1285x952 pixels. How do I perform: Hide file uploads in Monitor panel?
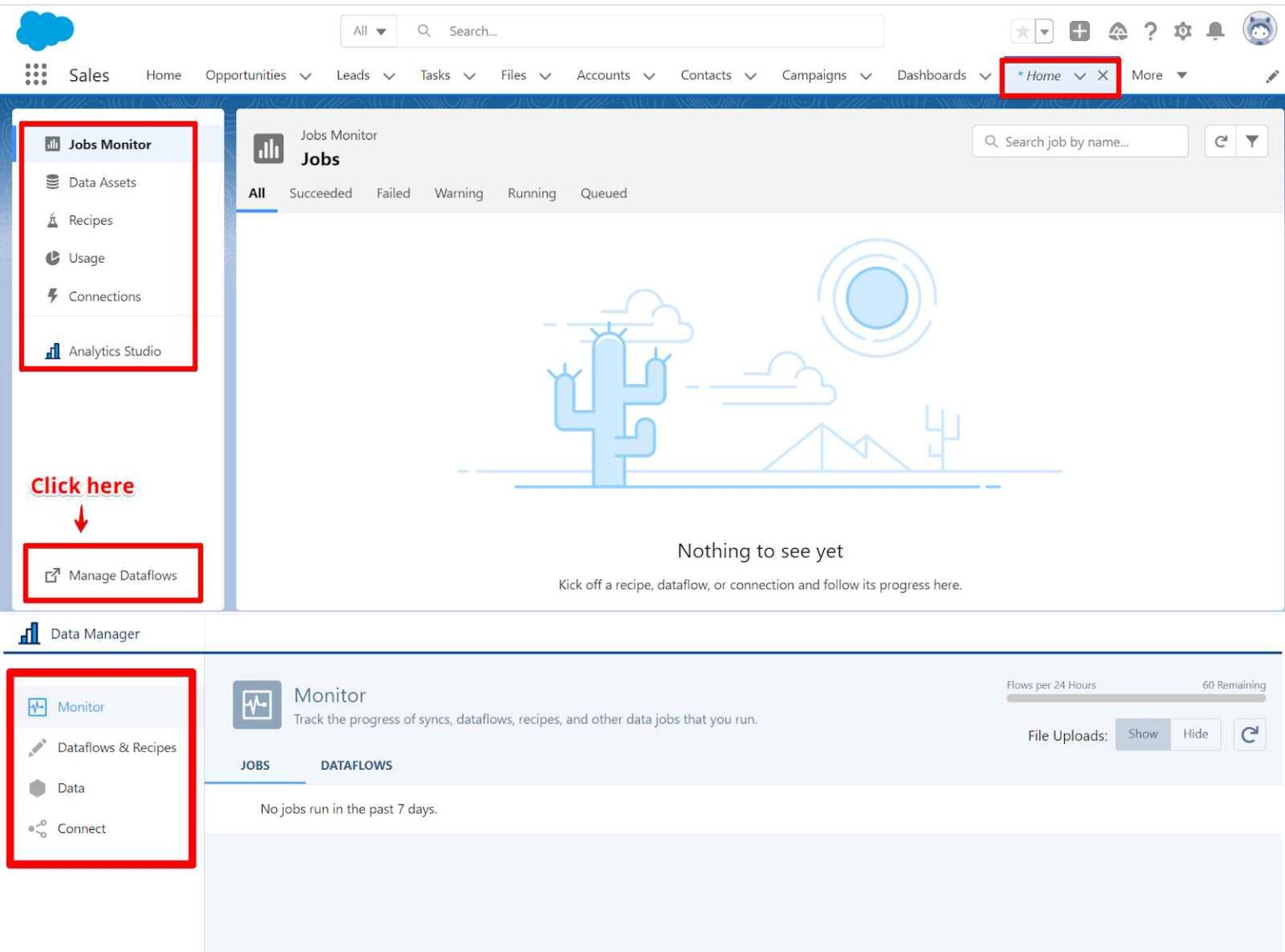[x=1195, y=734]
